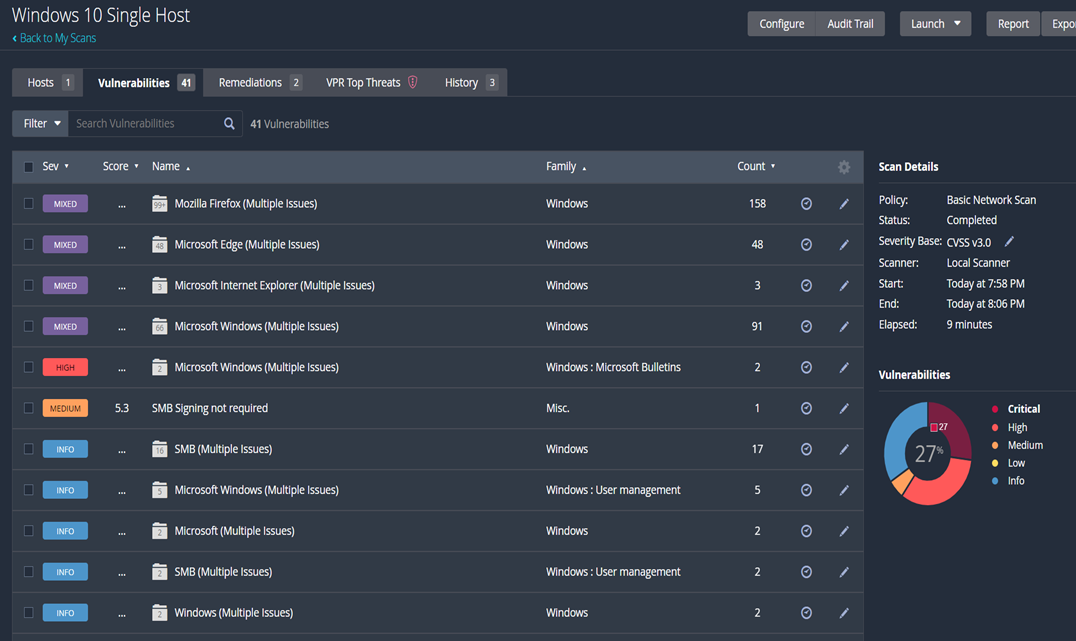Image resolution: width=1076 pixels, height=641 pixels.
Task: Click the Export button
Action: [x=1059, y=23]
